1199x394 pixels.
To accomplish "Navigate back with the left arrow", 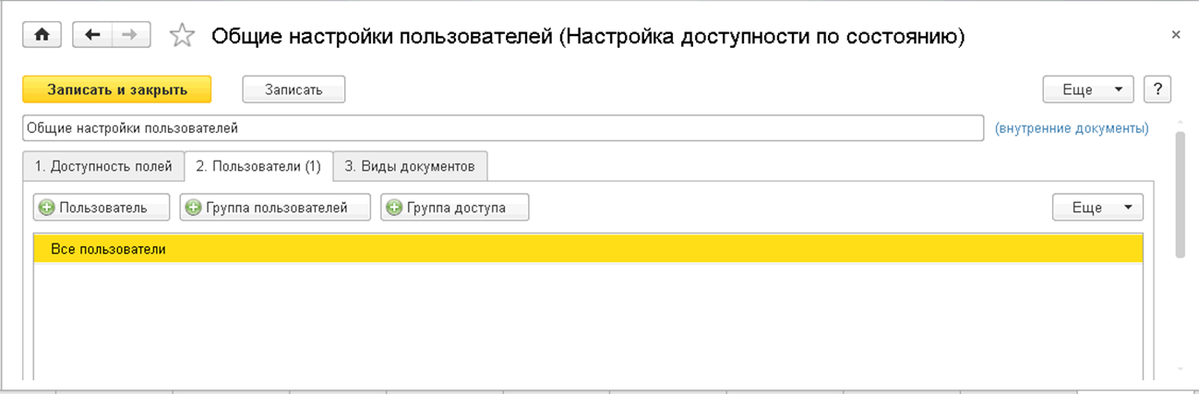I will [93, 35].
